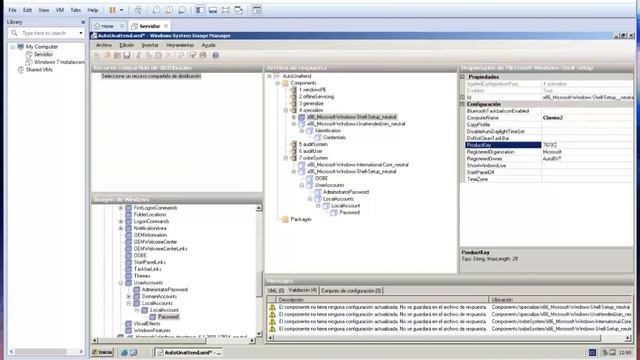This screenshot has height=360, width=640.
Task: Collapse the 4 specialize node
Action: [286, 111]
